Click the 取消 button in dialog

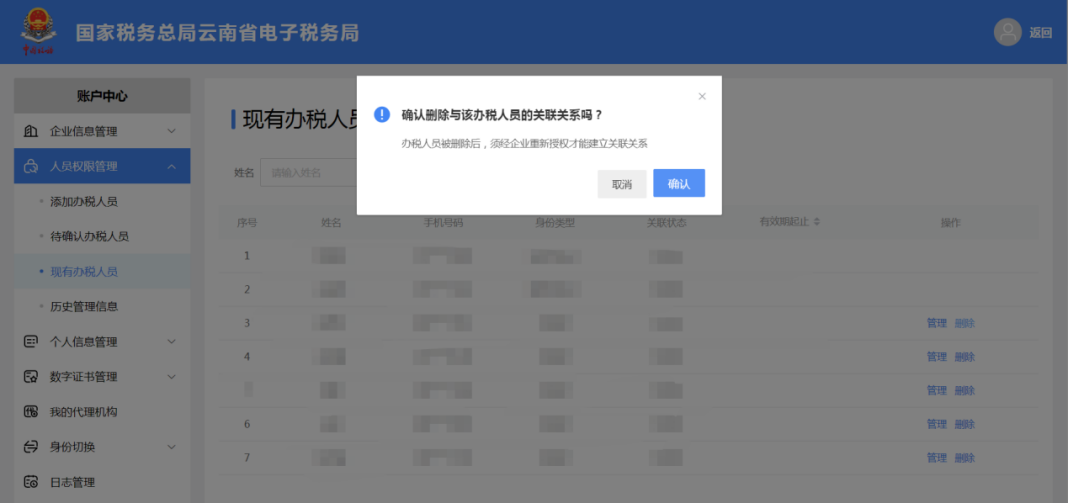click(622, 184)
